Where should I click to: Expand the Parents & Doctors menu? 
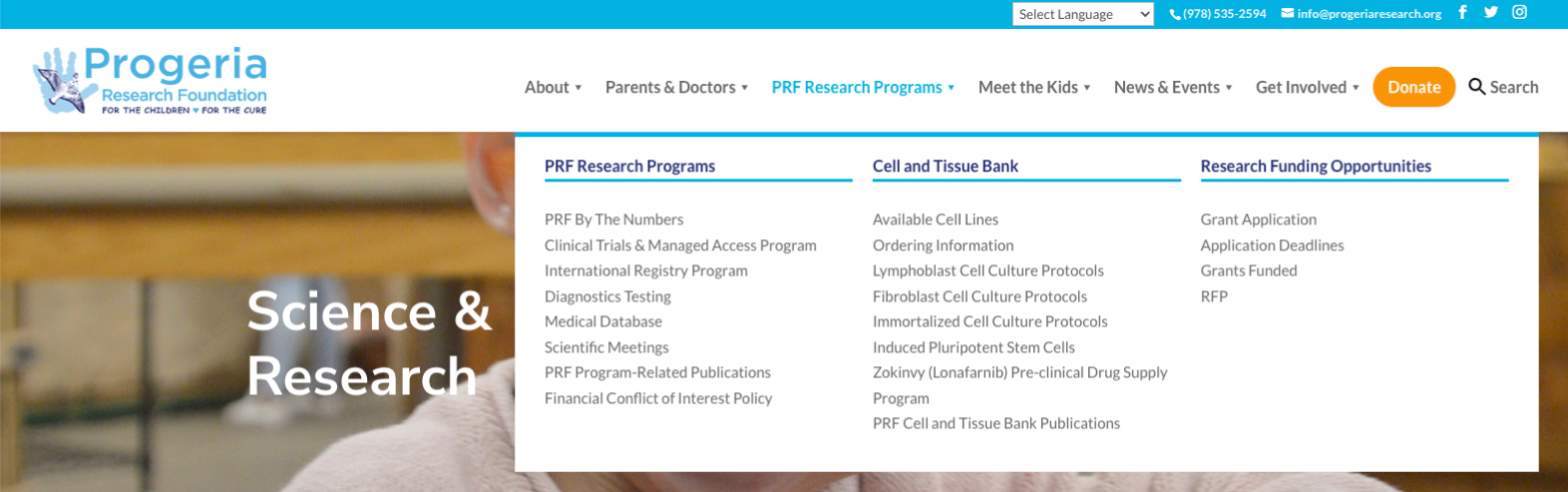pyautogui.click(x=676, y=88)
